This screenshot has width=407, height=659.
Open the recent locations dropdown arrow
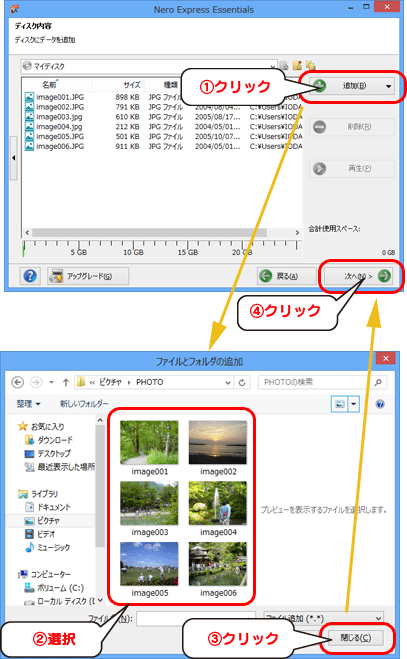(x=51, y=382)
